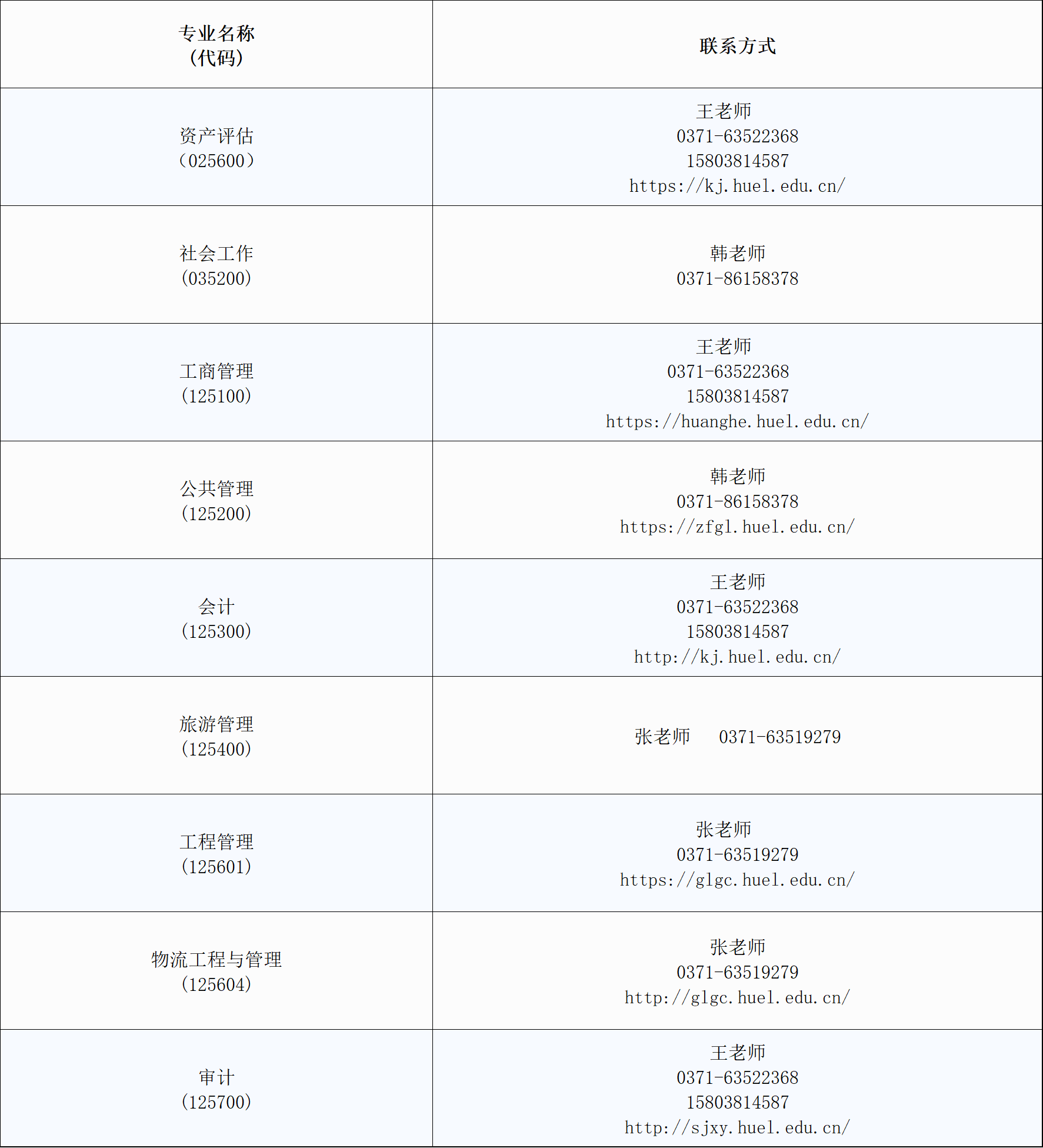The height and width of the screenshot is (1148, 1043).
Task: Select the 资产评估 major name
Action: coord(216,136)
